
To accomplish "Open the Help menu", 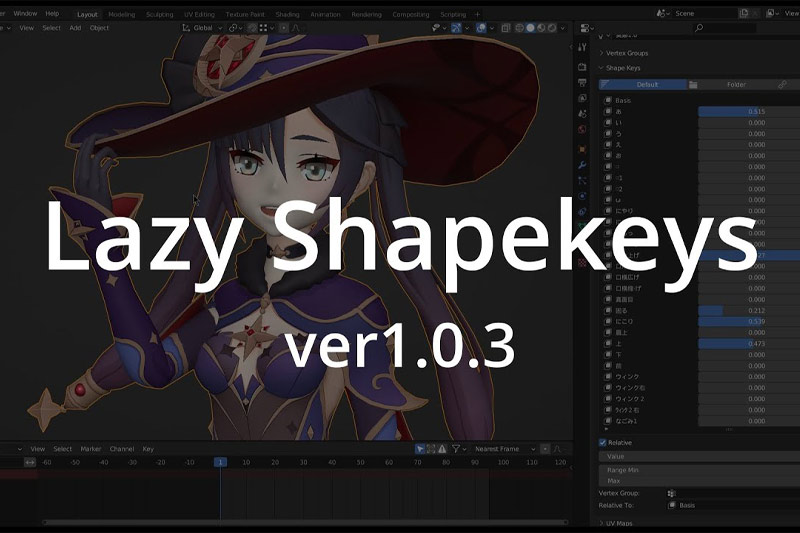I will tap(52, 13).
